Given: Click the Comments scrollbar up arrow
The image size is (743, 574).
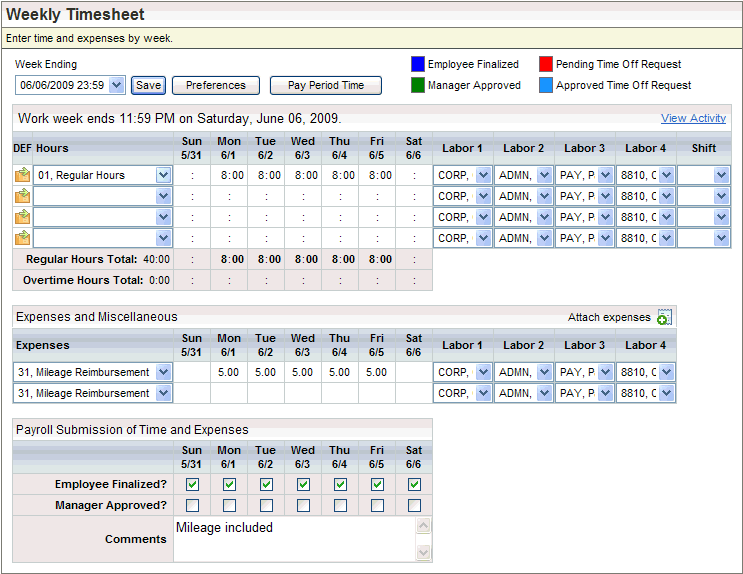Looking at the screenshot, I should (x=423, y=525).
